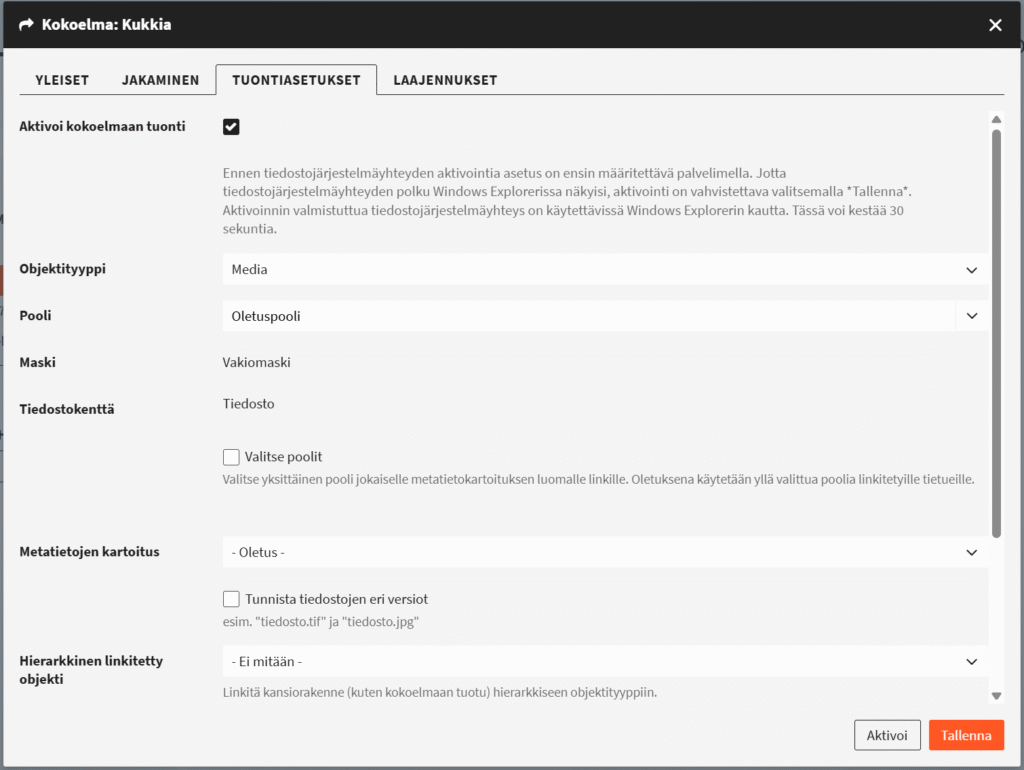1024x770 pixels.
Task: Uncheck Aktivoi kokoelmaan tuonti checkbox
Action: coord(231,127)
